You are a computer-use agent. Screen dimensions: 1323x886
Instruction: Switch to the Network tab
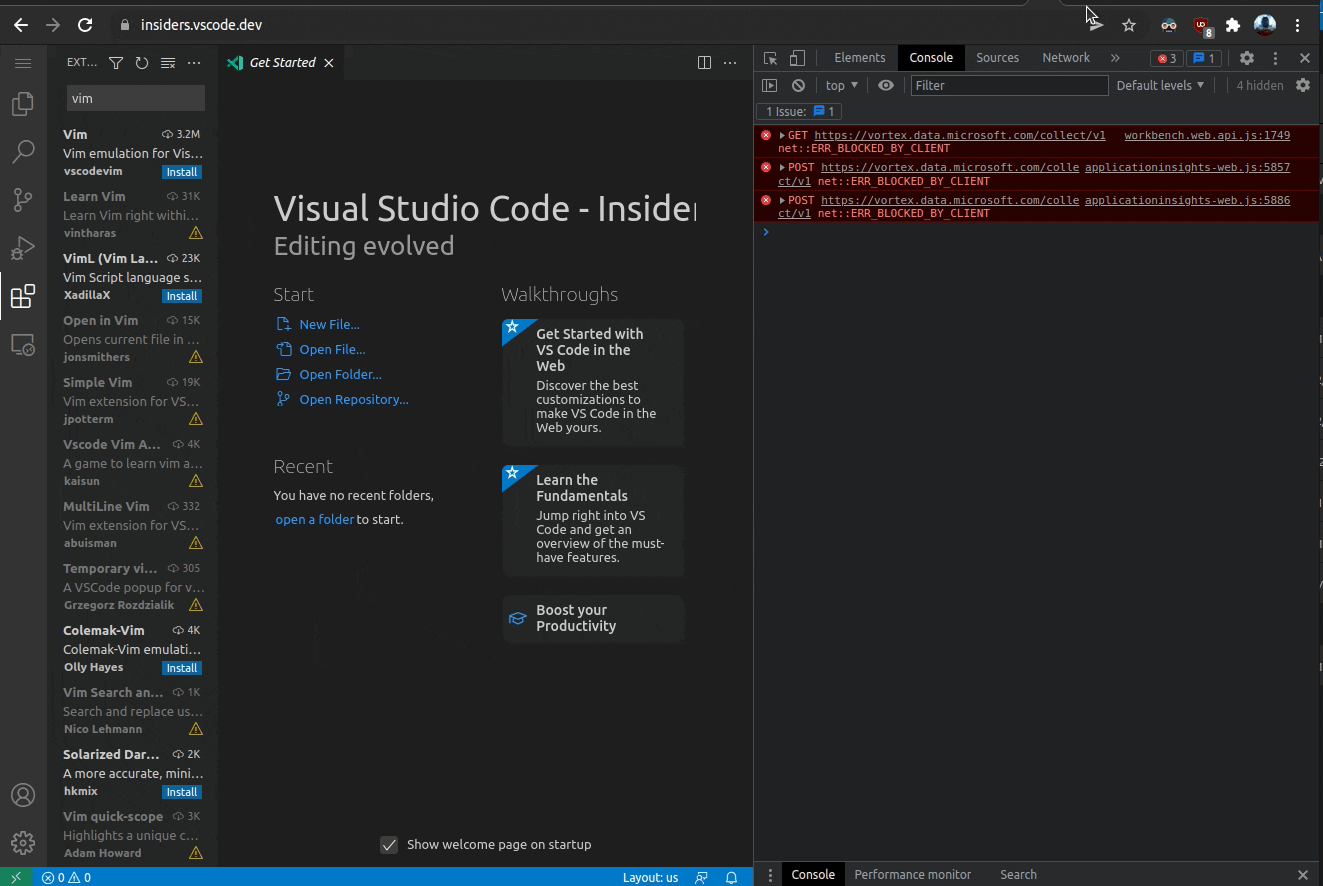[1066, 58]
